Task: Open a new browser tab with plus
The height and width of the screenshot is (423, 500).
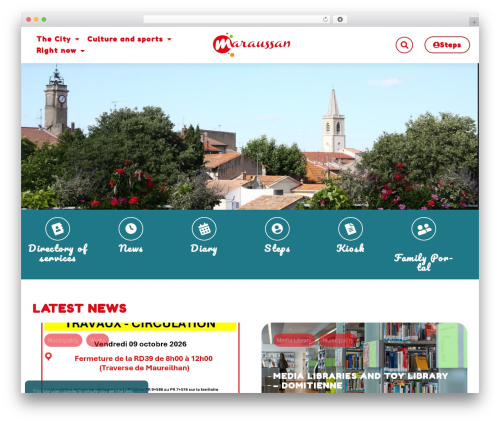Action: click(x=474, y=22)
